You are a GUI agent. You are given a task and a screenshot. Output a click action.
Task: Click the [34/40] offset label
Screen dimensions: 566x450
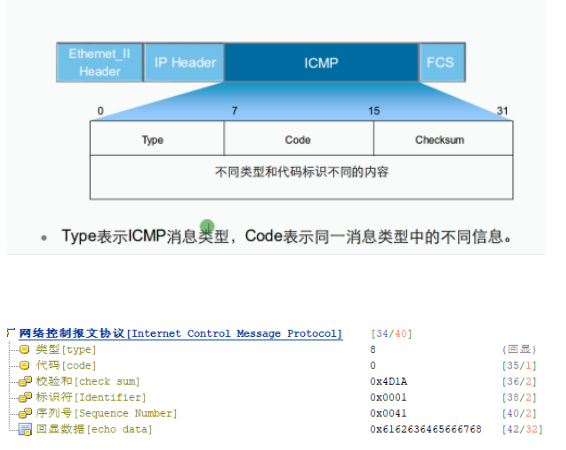click(392, 333)
